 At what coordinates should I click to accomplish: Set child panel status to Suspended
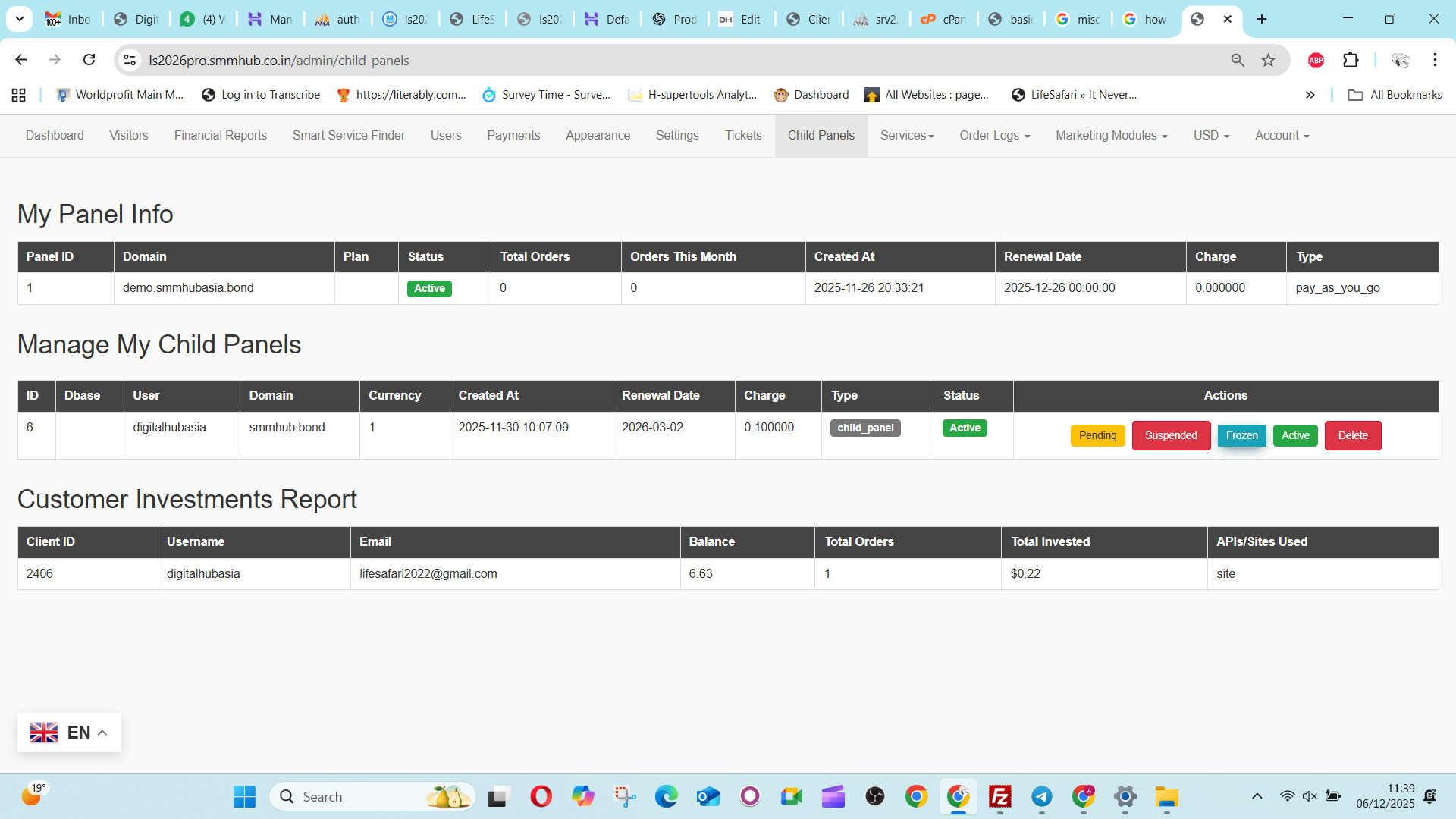1170,435
